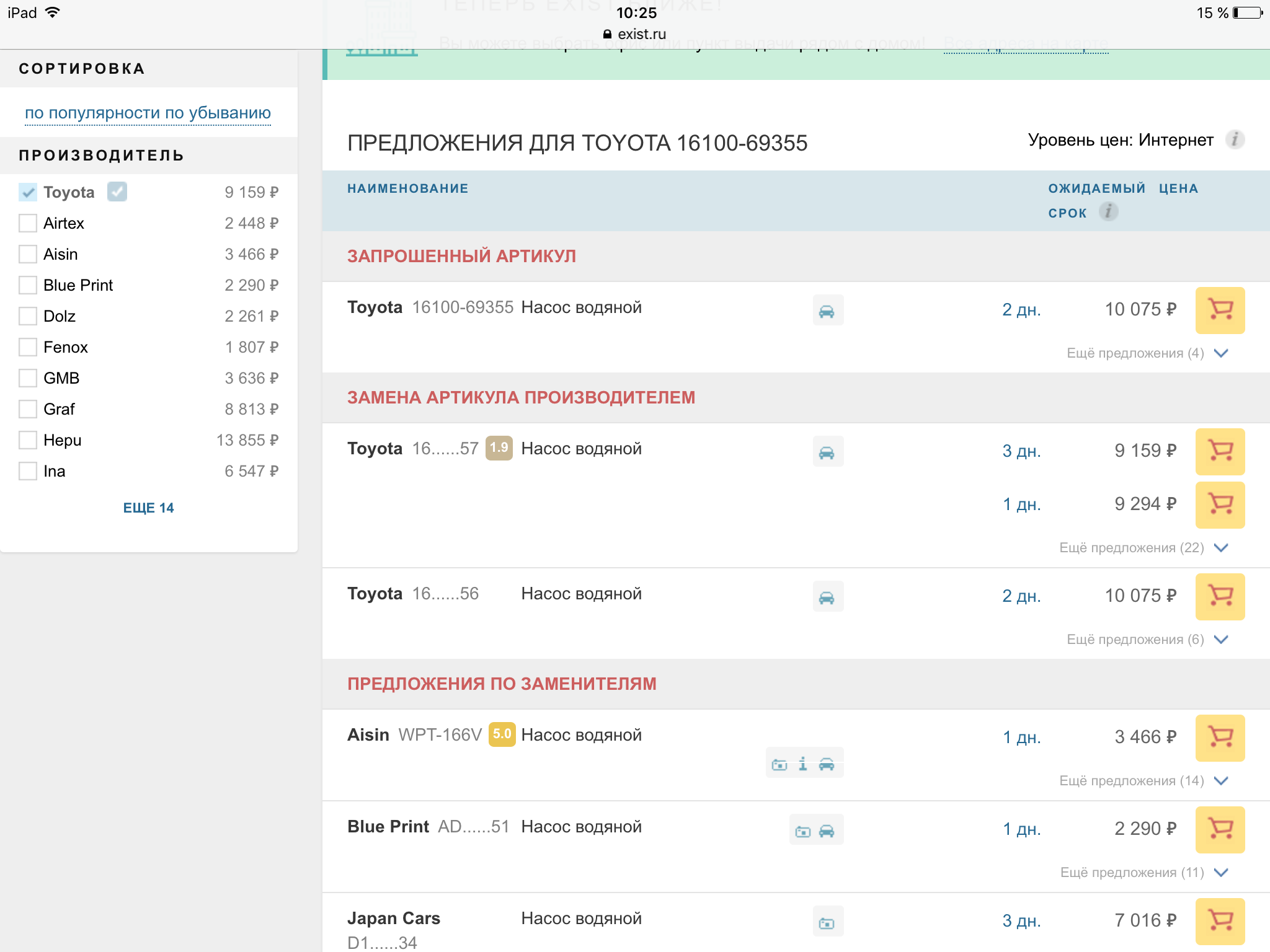Check the GMB manufacturer filter
Screen dimensions: 1270x952
pyautogui.click(x=28, y=378)
